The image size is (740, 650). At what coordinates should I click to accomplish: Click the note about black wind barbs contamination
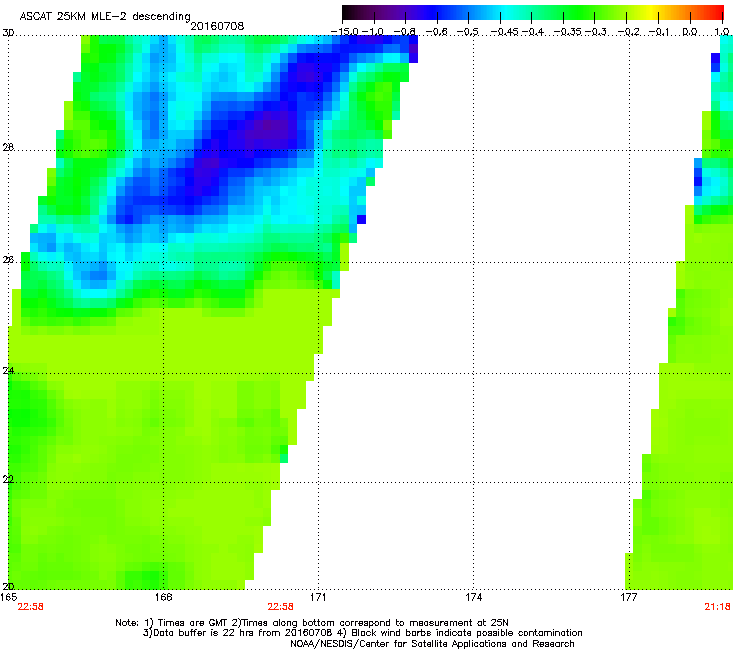tap(460, 633)
